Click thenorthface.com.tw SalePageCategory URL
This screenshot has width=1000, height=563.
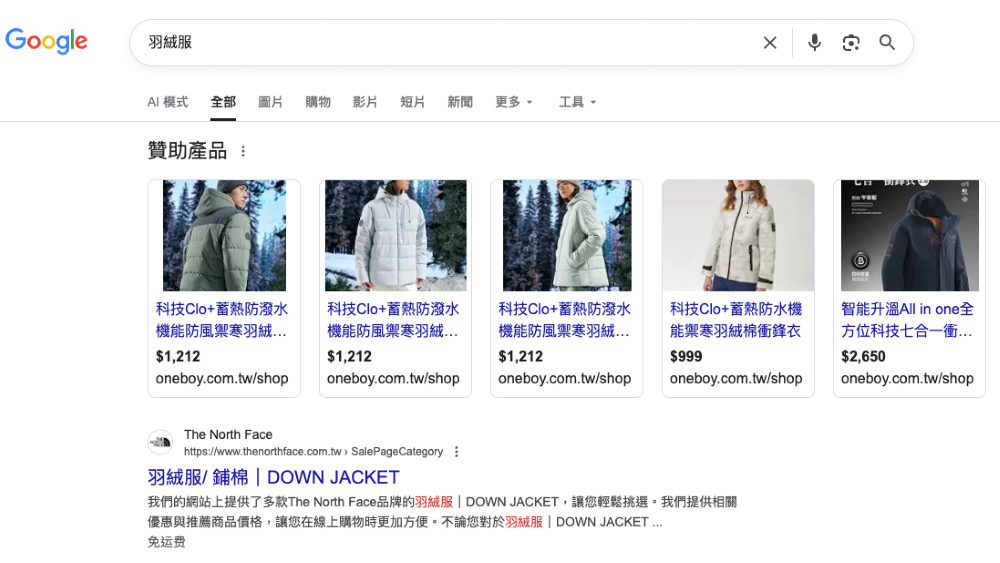coord(313,451)
